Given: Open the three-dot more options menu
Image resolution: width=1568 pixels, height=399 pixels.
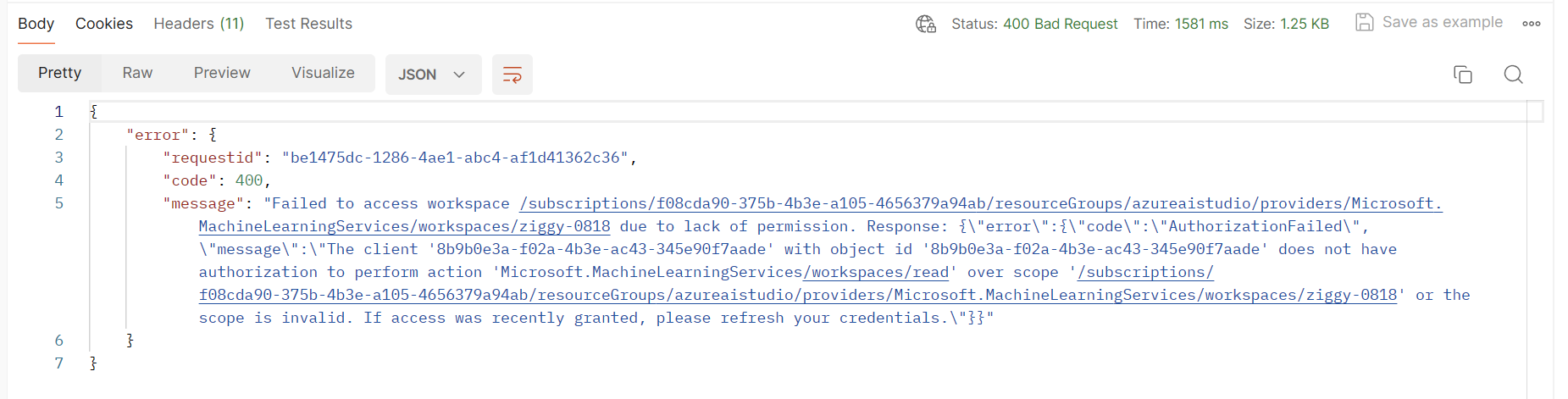Looking at the screenshot, I should pos(1532,24).
